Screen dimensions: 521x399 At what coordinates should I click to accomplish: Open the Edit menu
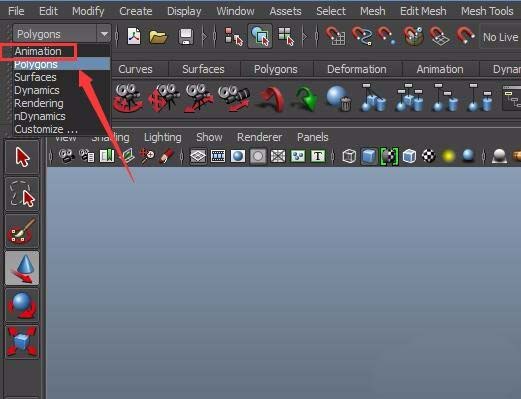click(48, 11)
